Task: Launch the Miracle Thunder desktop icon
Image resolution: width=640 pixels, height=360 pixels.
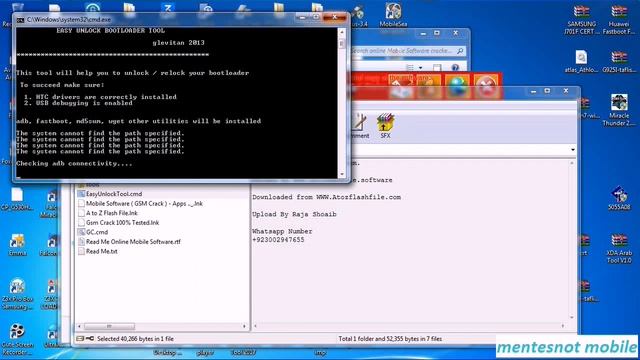Action: coord(619,110)
